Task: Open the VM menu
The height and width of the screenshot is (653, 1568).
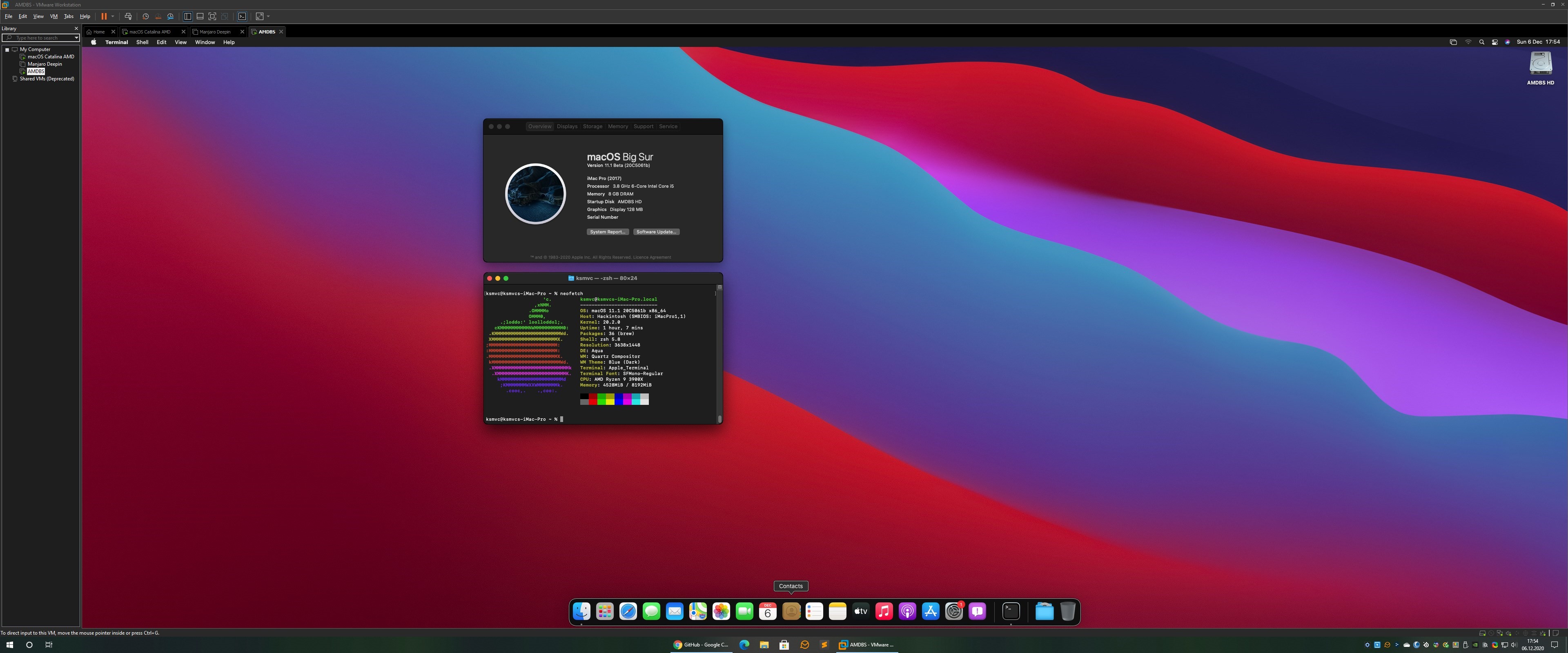Action: pyautogui.click(x=53, y=16)
